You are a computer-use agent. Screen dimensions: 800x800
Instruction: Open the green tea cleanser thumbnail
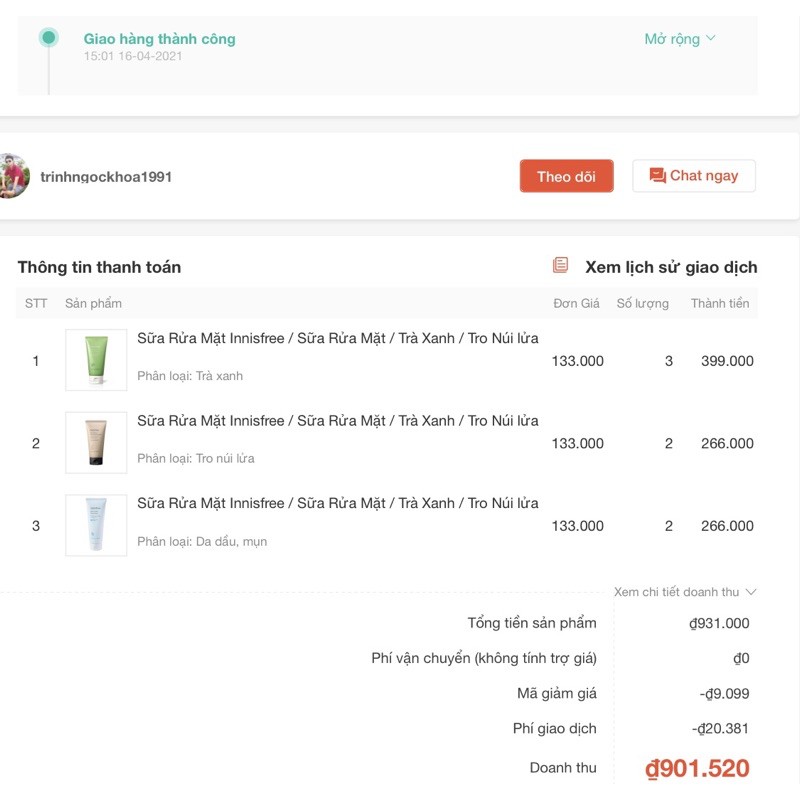[x=96, y=360]
